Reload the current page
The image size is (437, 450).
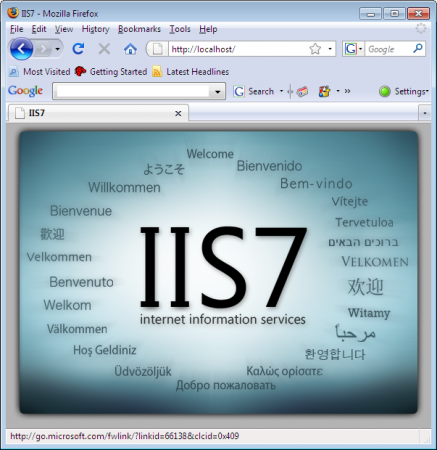pos(78,49)
